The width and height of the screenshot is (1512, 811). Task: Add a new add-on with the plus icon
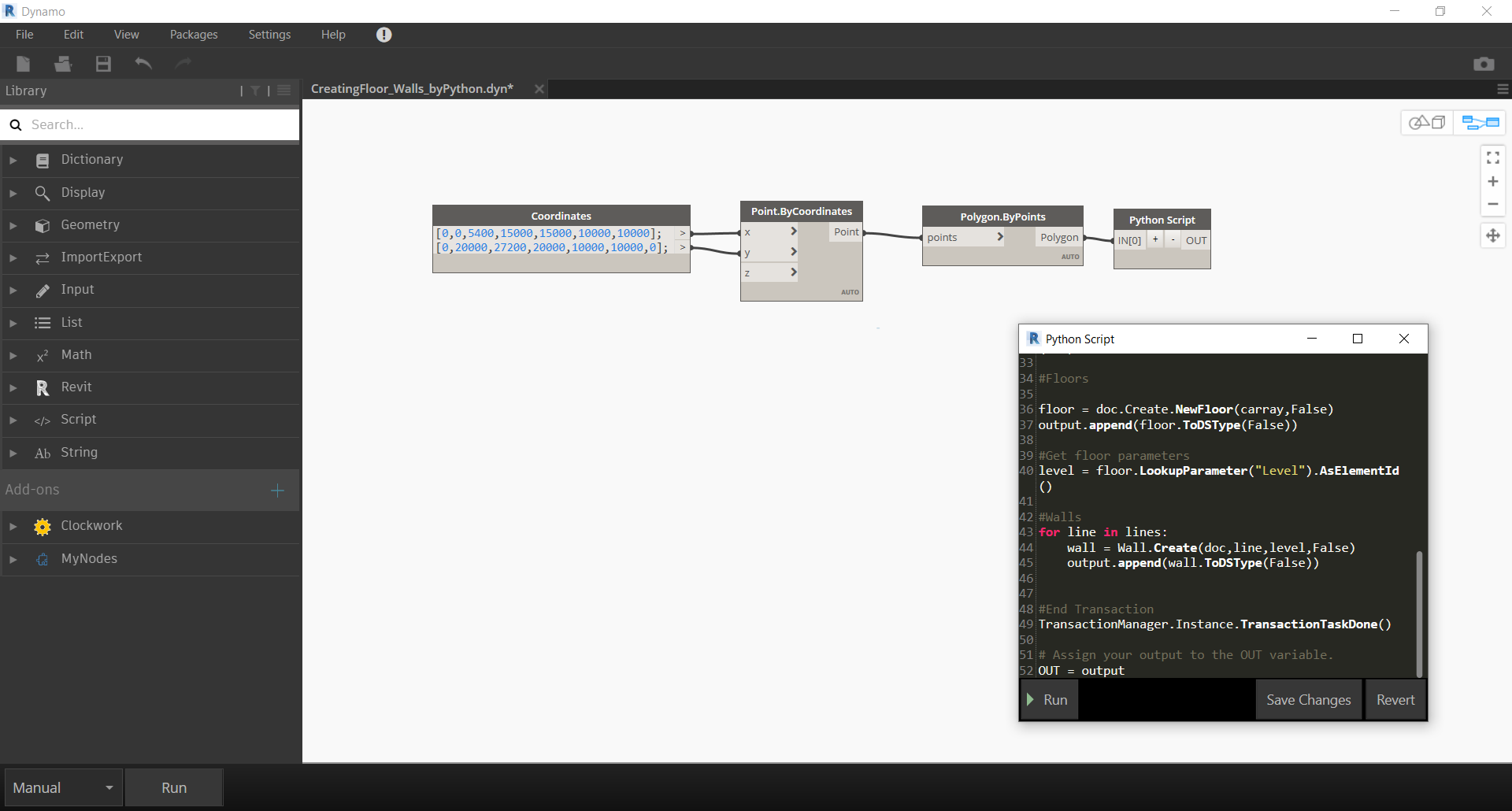277,491
